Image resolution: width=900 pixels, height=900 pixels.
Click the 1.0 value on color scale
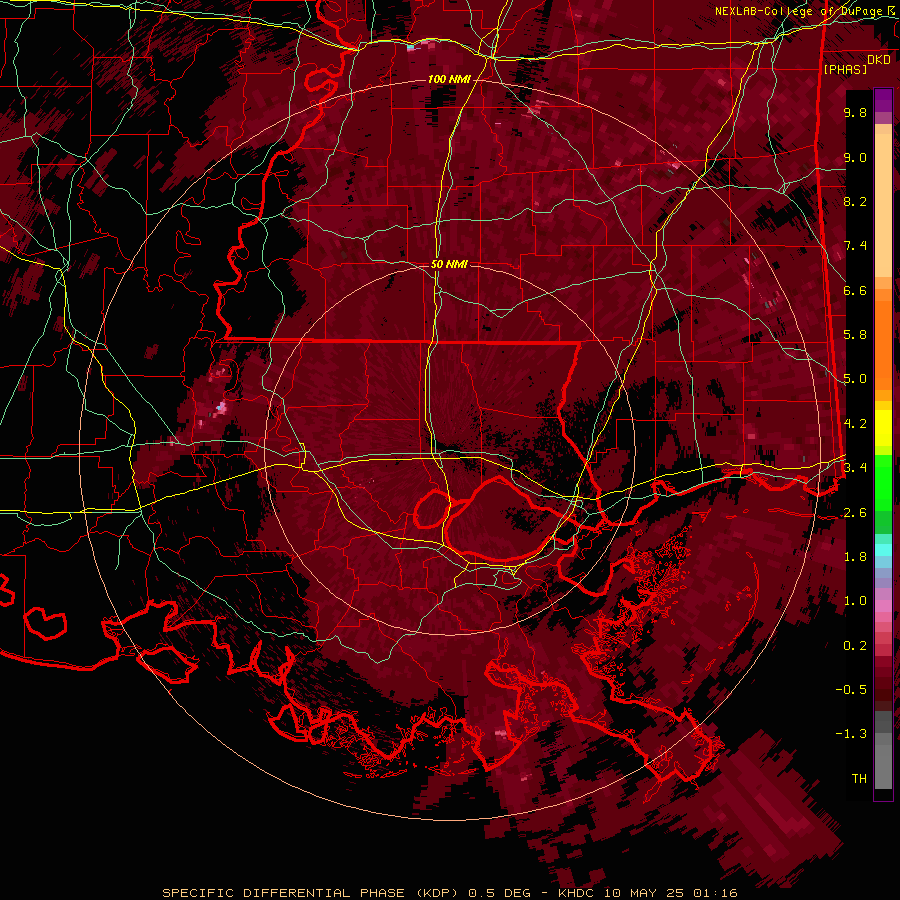pyautogui.click(x=855, y=601)
